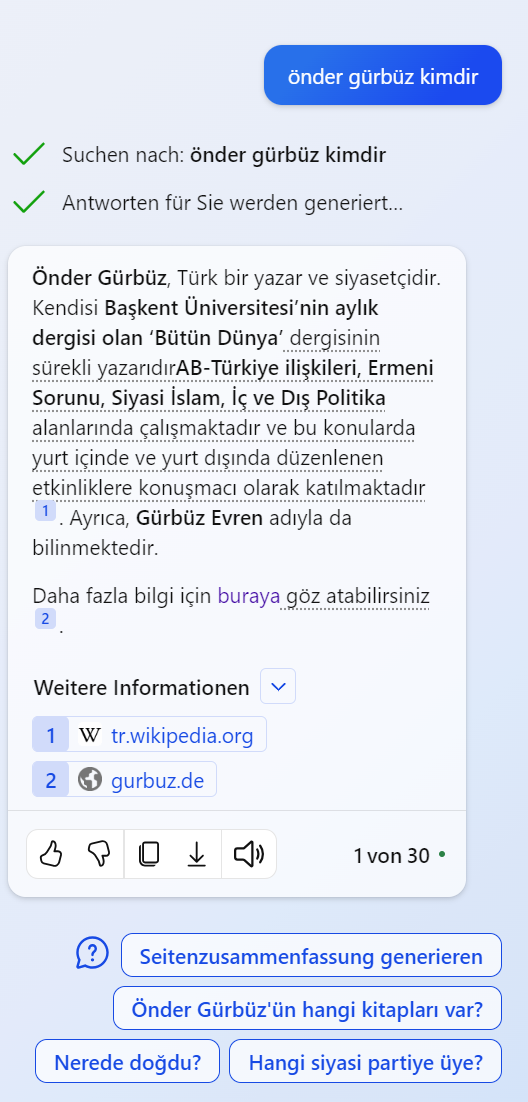
Task: Copy the response with the copy icon
Action: click(x=148, y=855)
